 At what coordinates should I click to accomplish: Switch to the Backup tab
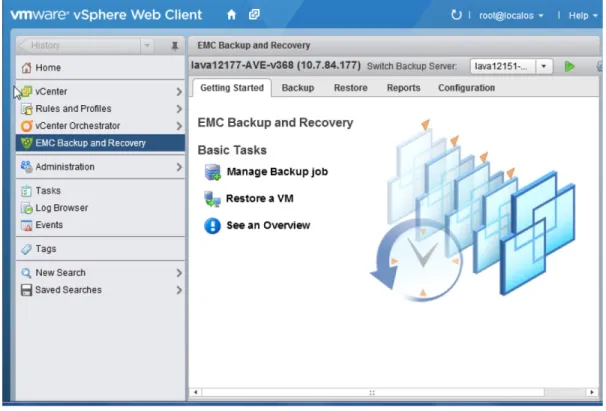point(298,88)
